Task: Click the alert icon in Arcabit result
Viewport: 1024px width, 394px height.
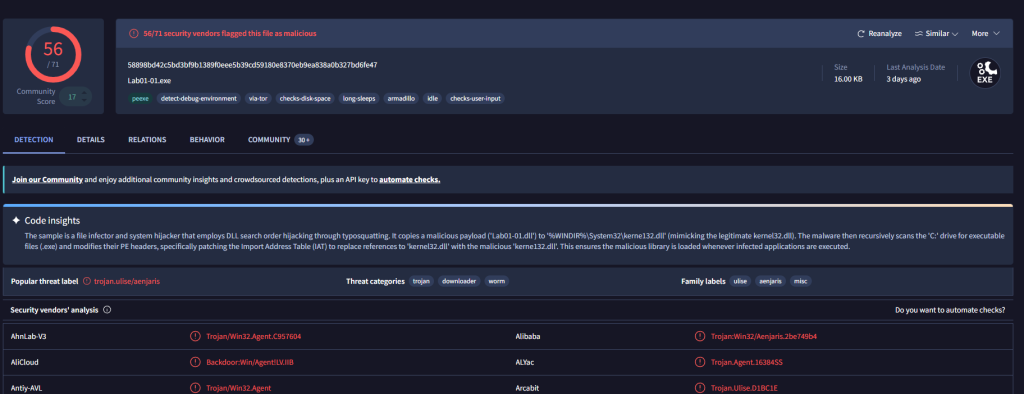Action: tap(700, 387)
